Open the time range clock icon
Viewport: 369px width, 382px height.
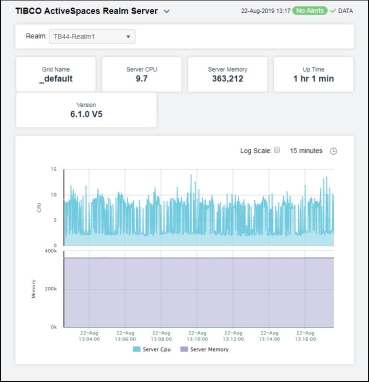tap(333, 151)
